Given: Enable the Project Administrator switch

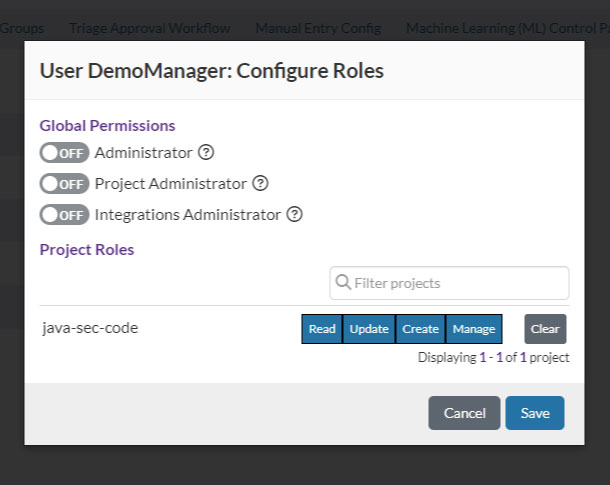Looking at the screenshot, I should pos(64,183).
